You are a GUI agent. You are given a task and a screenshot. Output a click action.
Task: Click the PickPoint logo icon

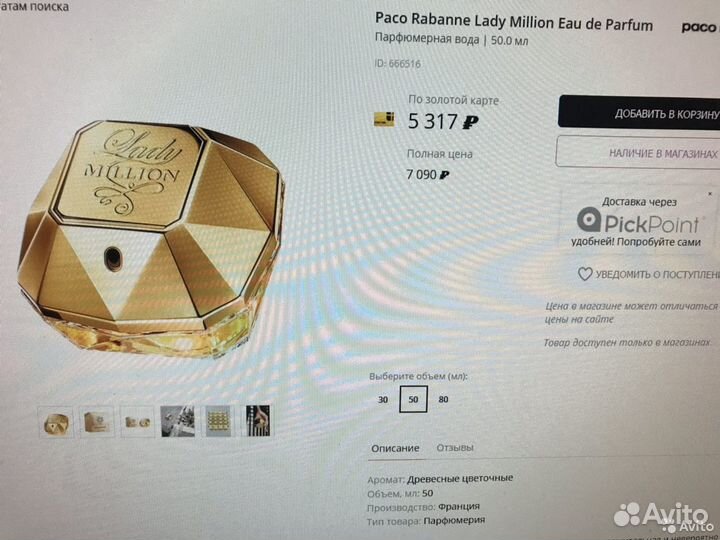pos(589,219)
